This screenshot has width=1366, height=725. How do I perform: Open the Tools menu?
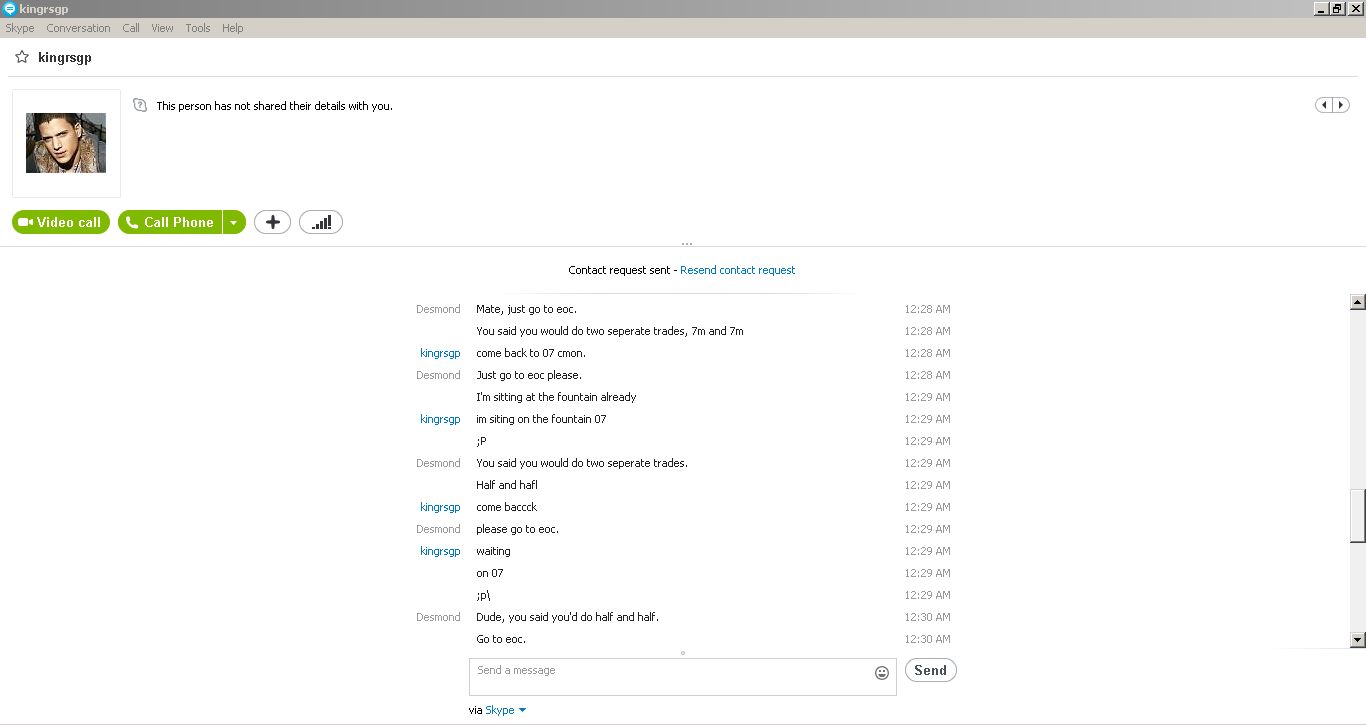[198, 28]
